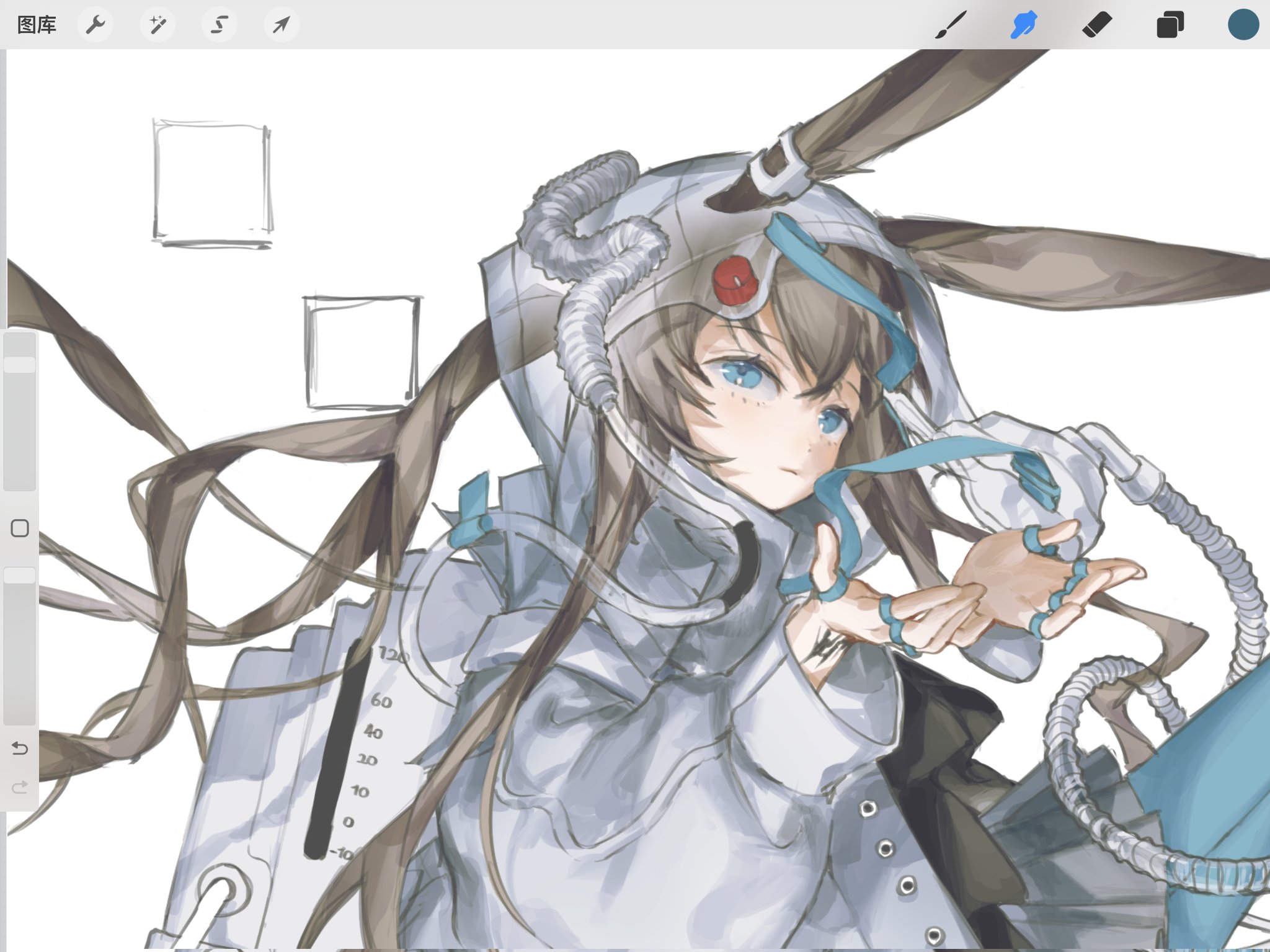Redo the stroke with the redo arrow
The width and height of the screenshot is (1270, 952).
click(20, 788)
